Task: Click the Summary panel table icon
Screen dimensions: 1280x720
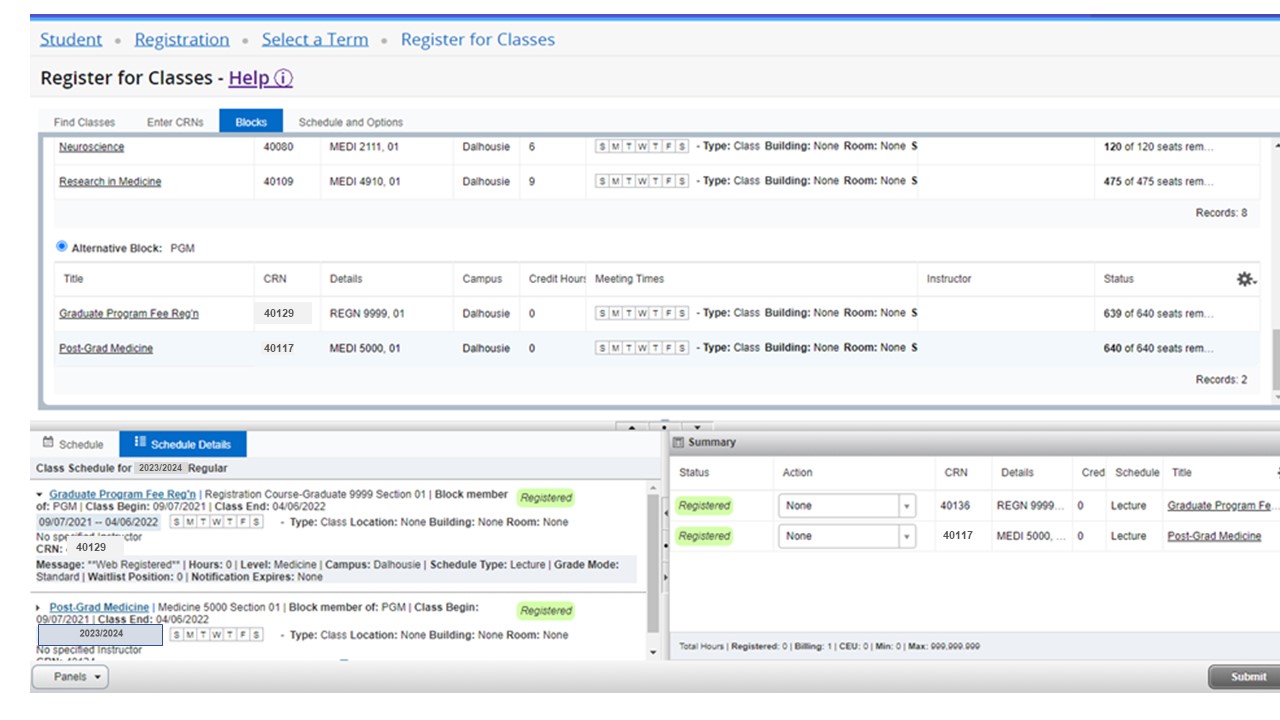Action: [678, 442]
